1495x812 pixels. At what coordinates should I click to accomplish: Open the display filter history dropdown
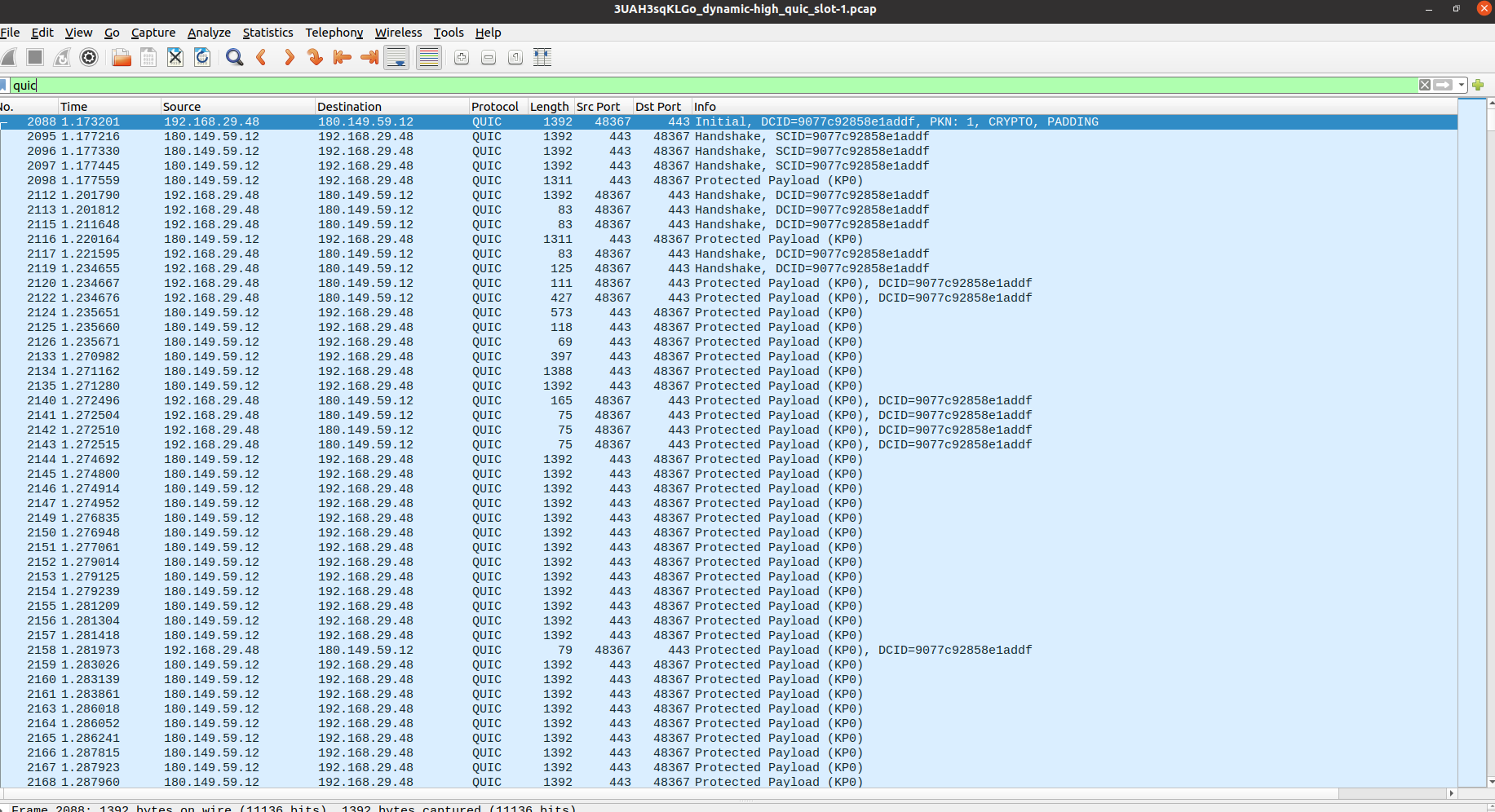(x=1462, y=86)
